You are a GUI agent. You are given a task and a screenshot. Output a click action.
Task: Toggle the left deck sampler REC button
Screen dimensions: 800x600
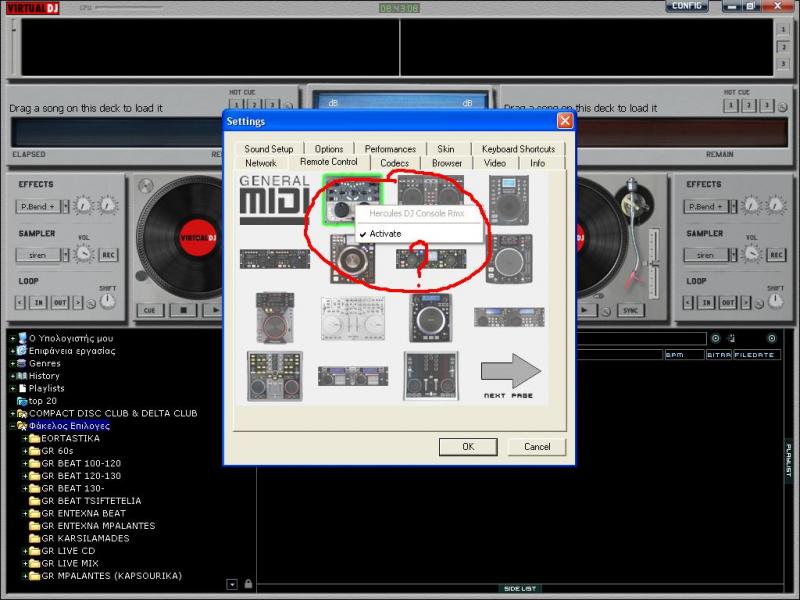pos(109,255)
